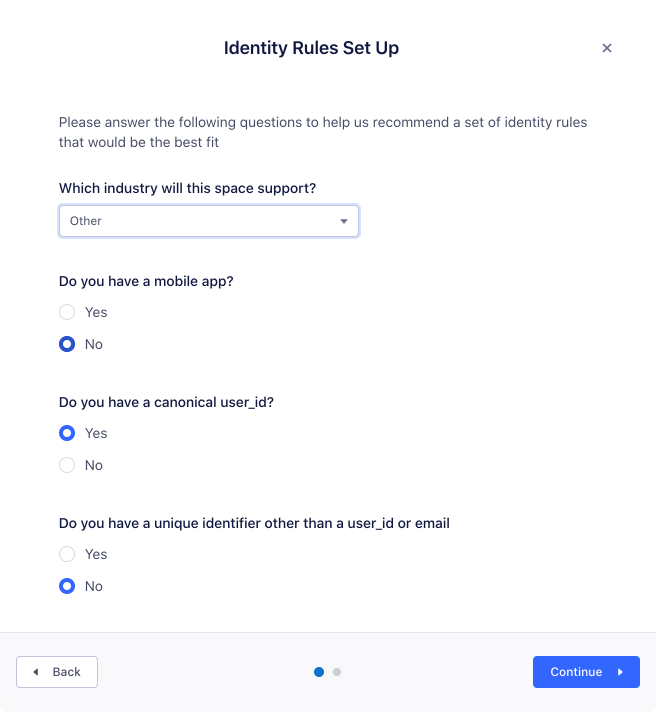The image size is (656, 712).
Task: Pick No radio for unique identifier question
Action: click(x=67, y=586)
